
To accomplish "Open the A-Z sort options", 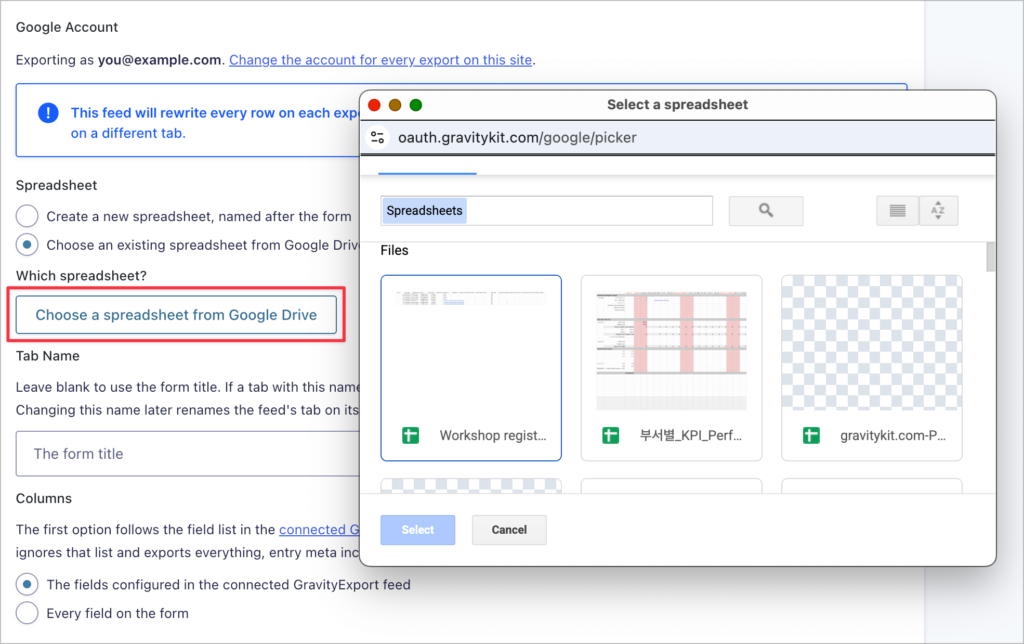I will point(938,210).
